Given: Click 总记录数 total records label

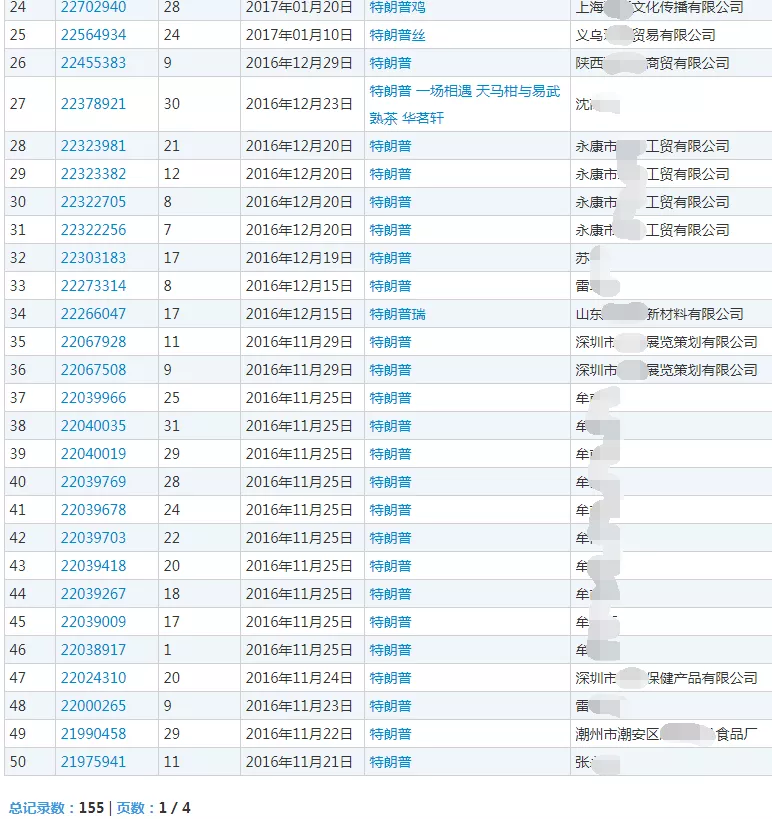Looking at the screenshot, I should point(38,808).
